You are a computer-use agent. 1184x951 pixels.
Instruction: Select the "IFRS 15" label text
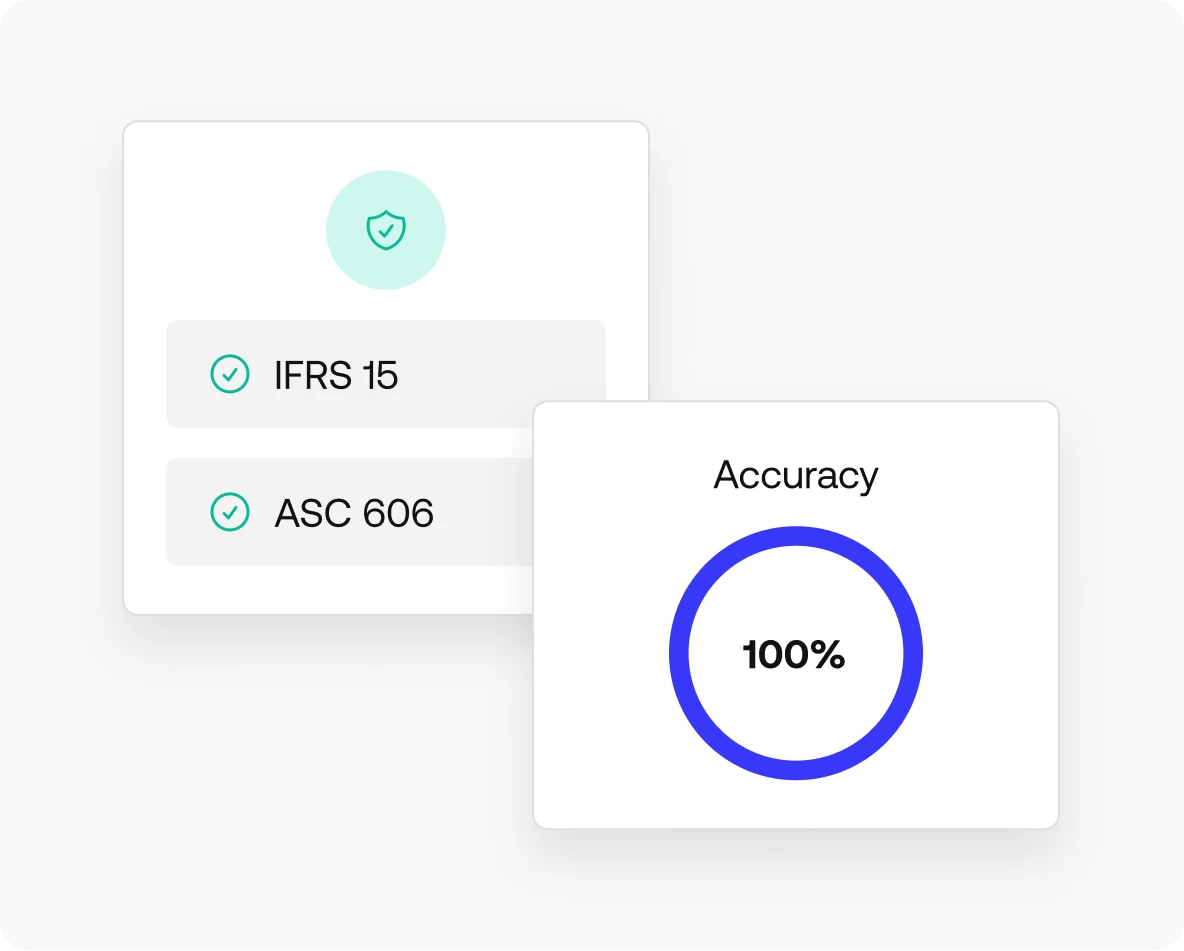pos(336,375)
